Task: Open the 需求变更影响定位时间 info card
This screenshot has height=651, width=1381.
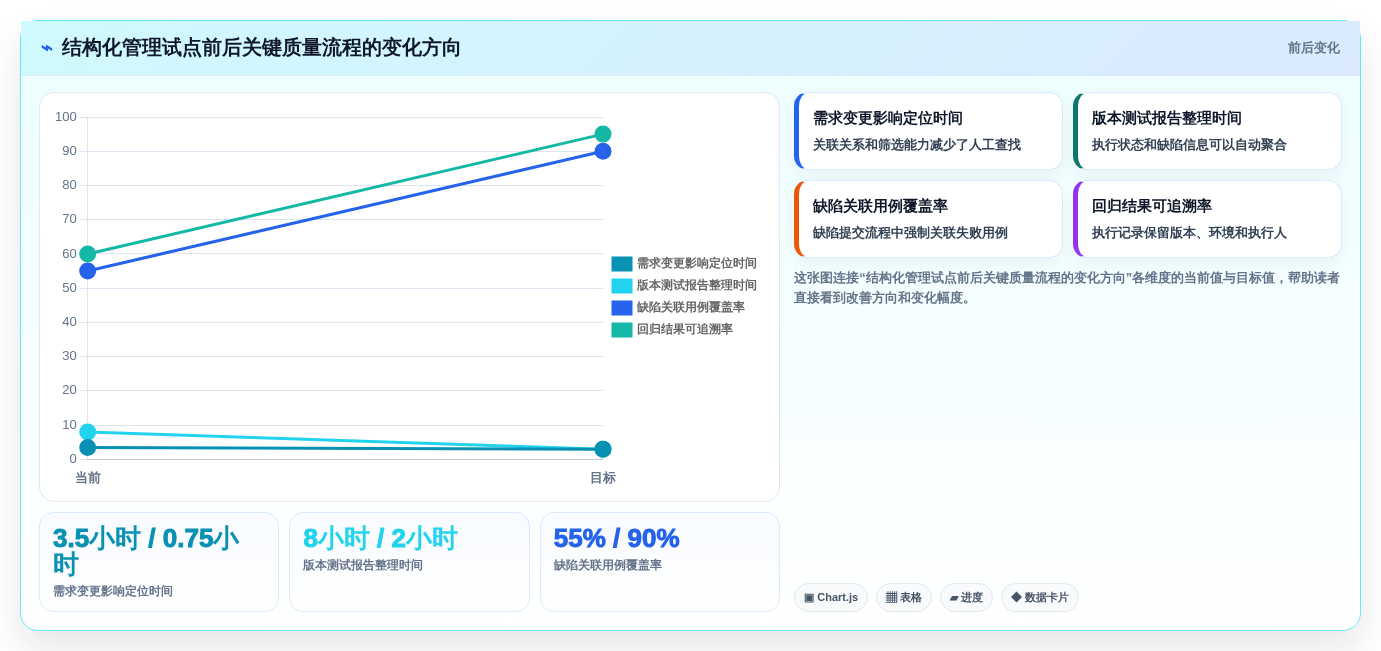Action: click(928, 131)
